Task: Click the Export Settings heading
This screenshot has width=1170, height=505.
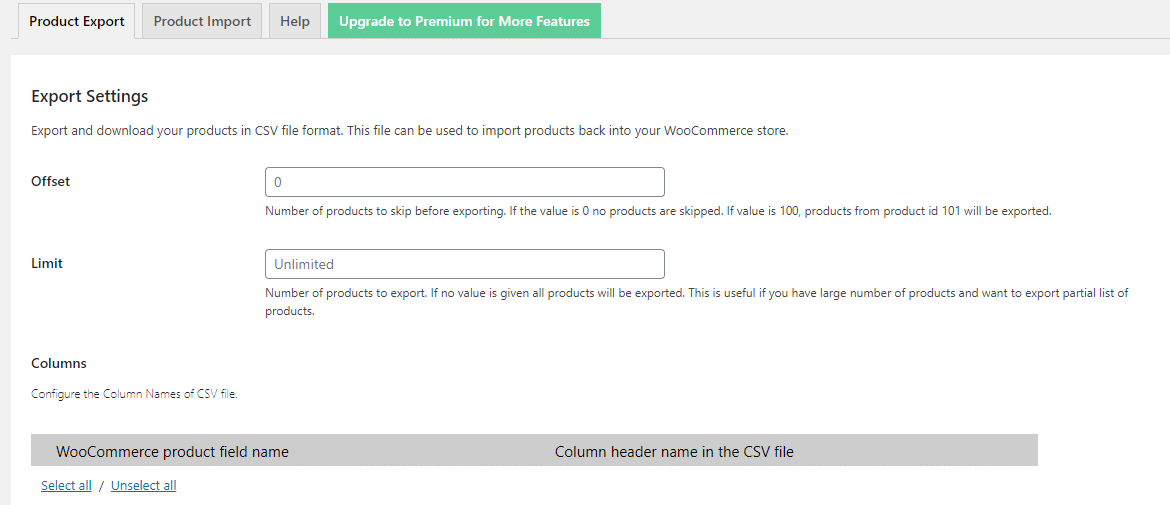Action: tap(90, 96)
